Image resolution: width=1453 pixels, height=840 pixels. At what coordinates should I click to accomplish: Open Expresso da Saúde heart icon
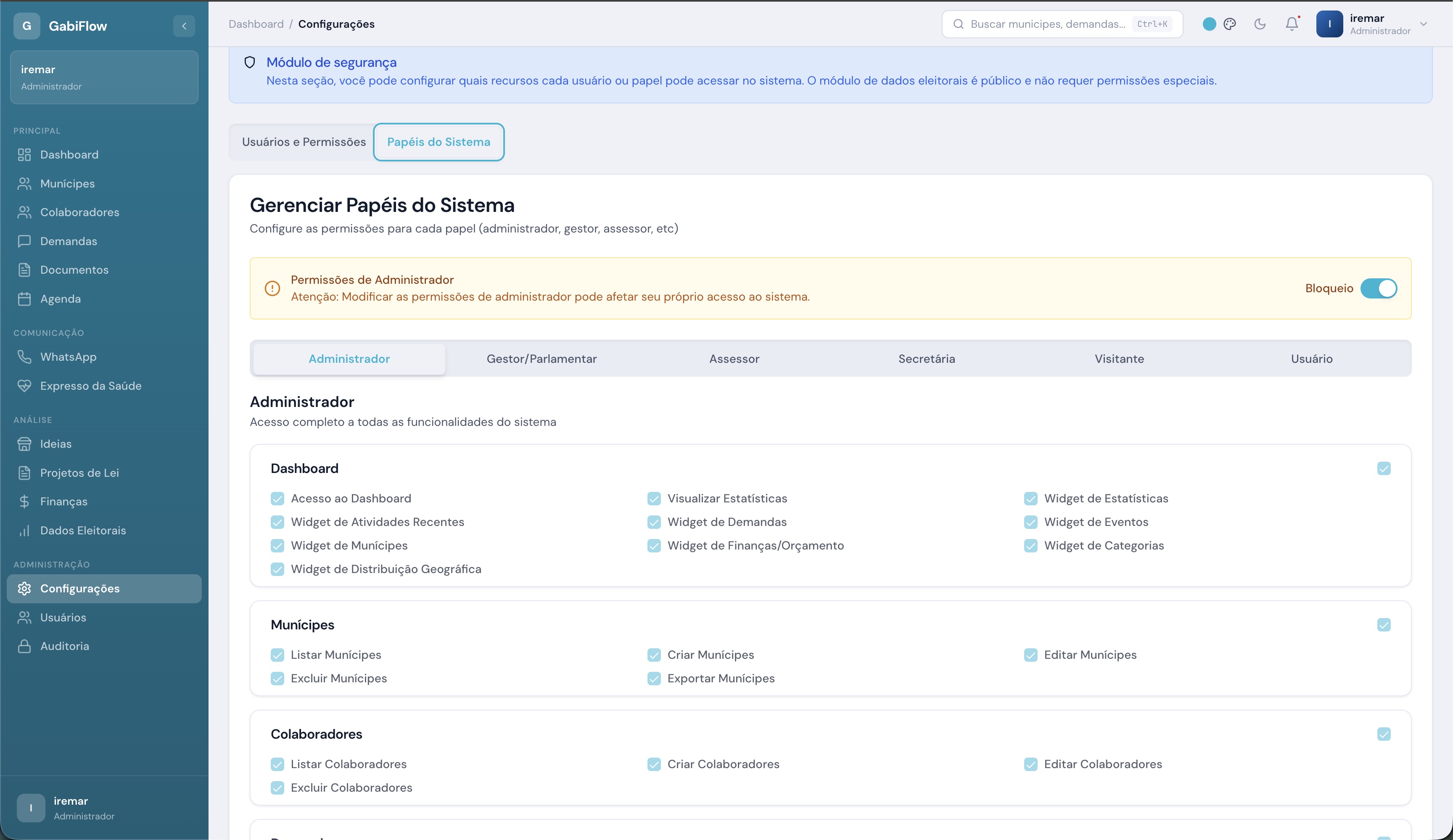[24, 386]
